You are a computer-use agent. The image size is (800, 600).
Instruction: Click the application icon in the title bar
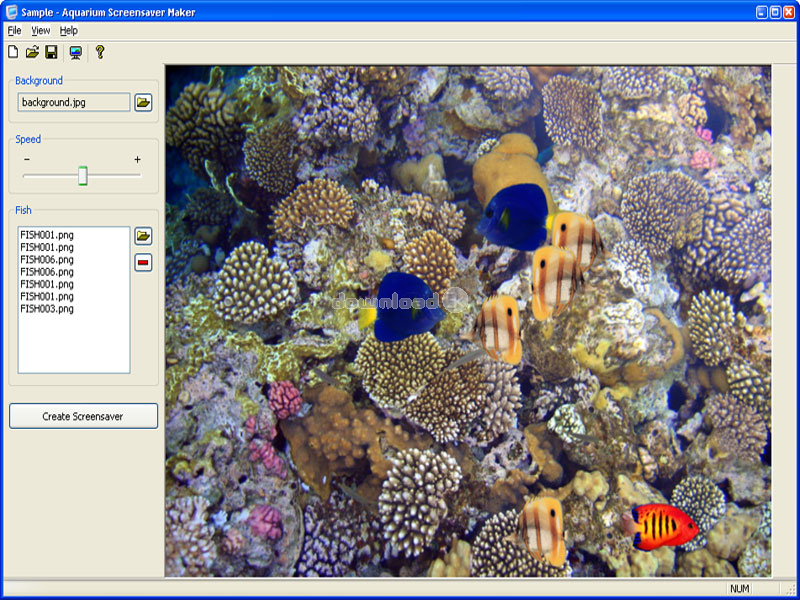click(x=11, y=12)
